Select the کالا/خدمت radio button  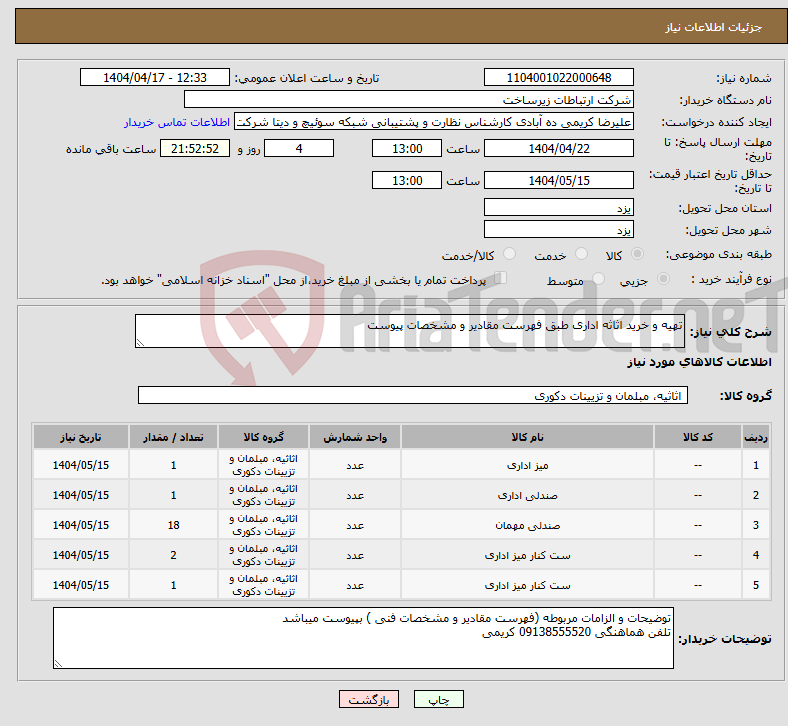point(510,254)
